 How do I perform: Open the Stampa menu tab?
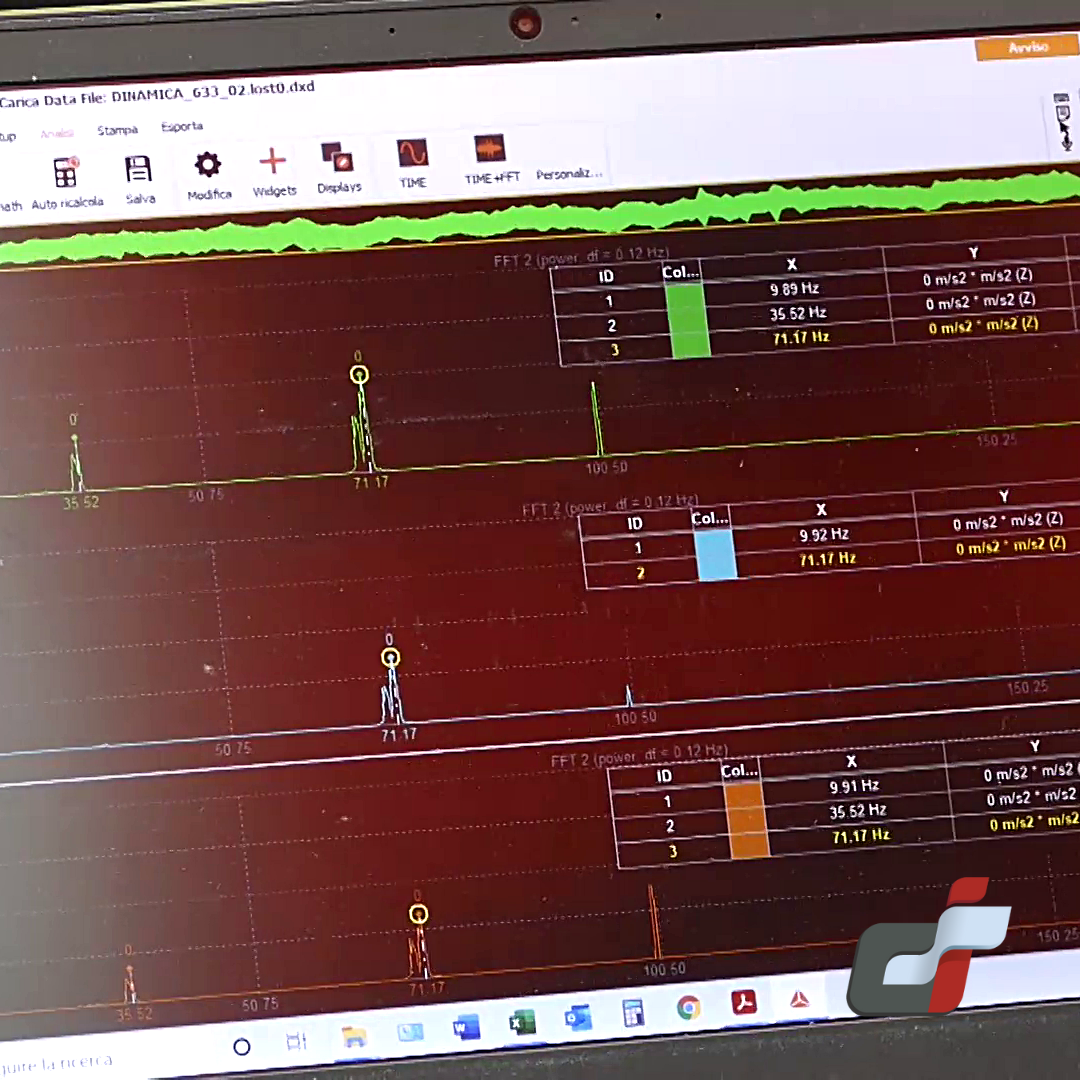pyautogui.click(x=118, y=130)
